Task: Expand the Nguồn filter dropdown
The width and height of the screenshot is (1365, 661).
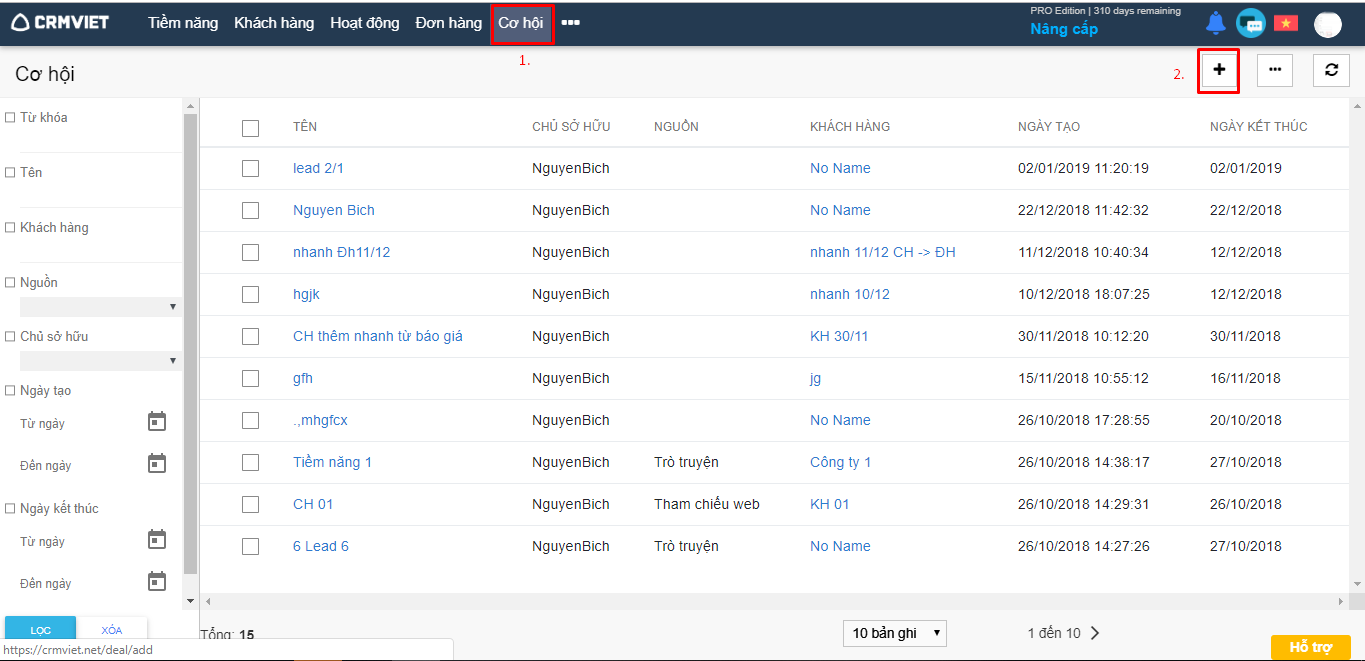Action: pos(99,307)
